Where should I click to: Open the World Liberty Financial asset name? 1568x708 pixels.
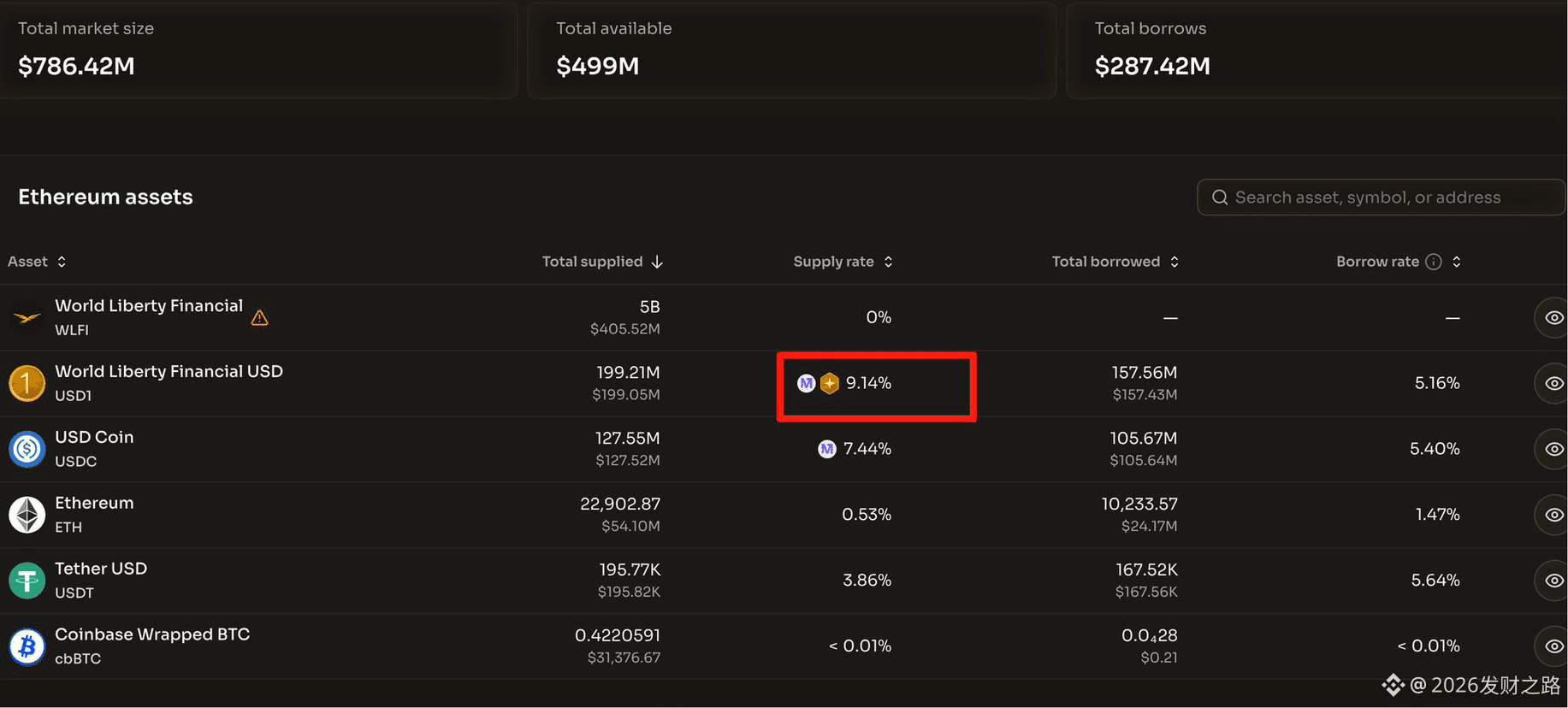149,306
